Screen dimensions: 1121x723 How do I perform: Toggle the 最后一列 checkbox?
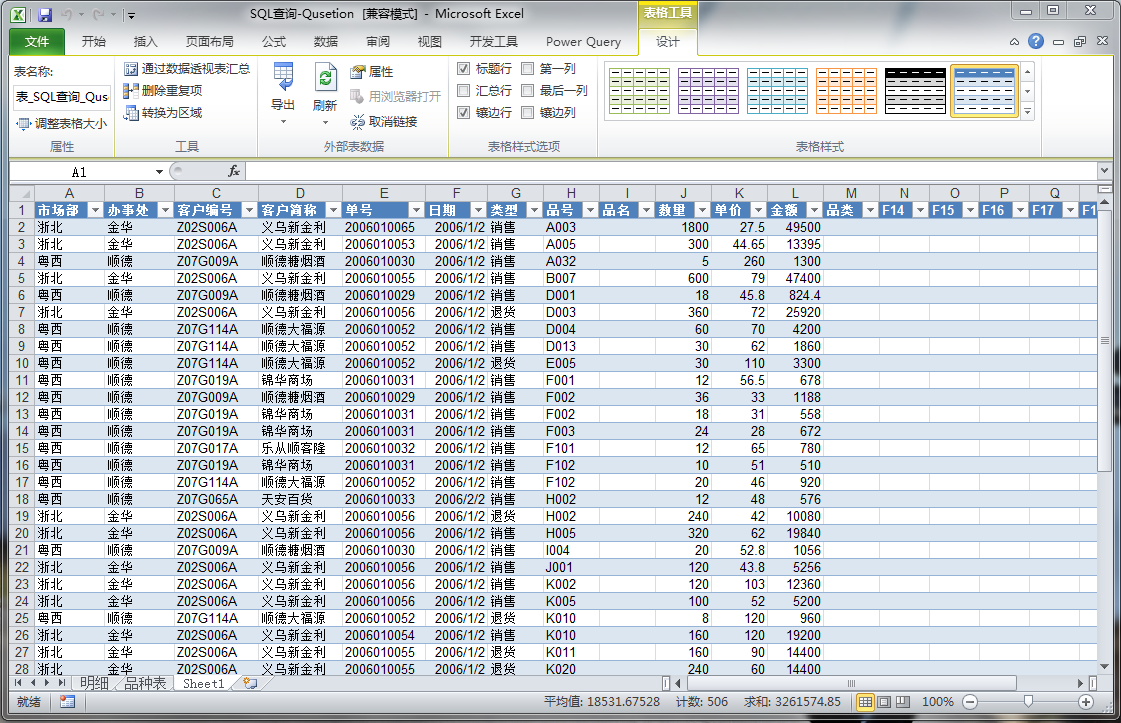point(528,91)
